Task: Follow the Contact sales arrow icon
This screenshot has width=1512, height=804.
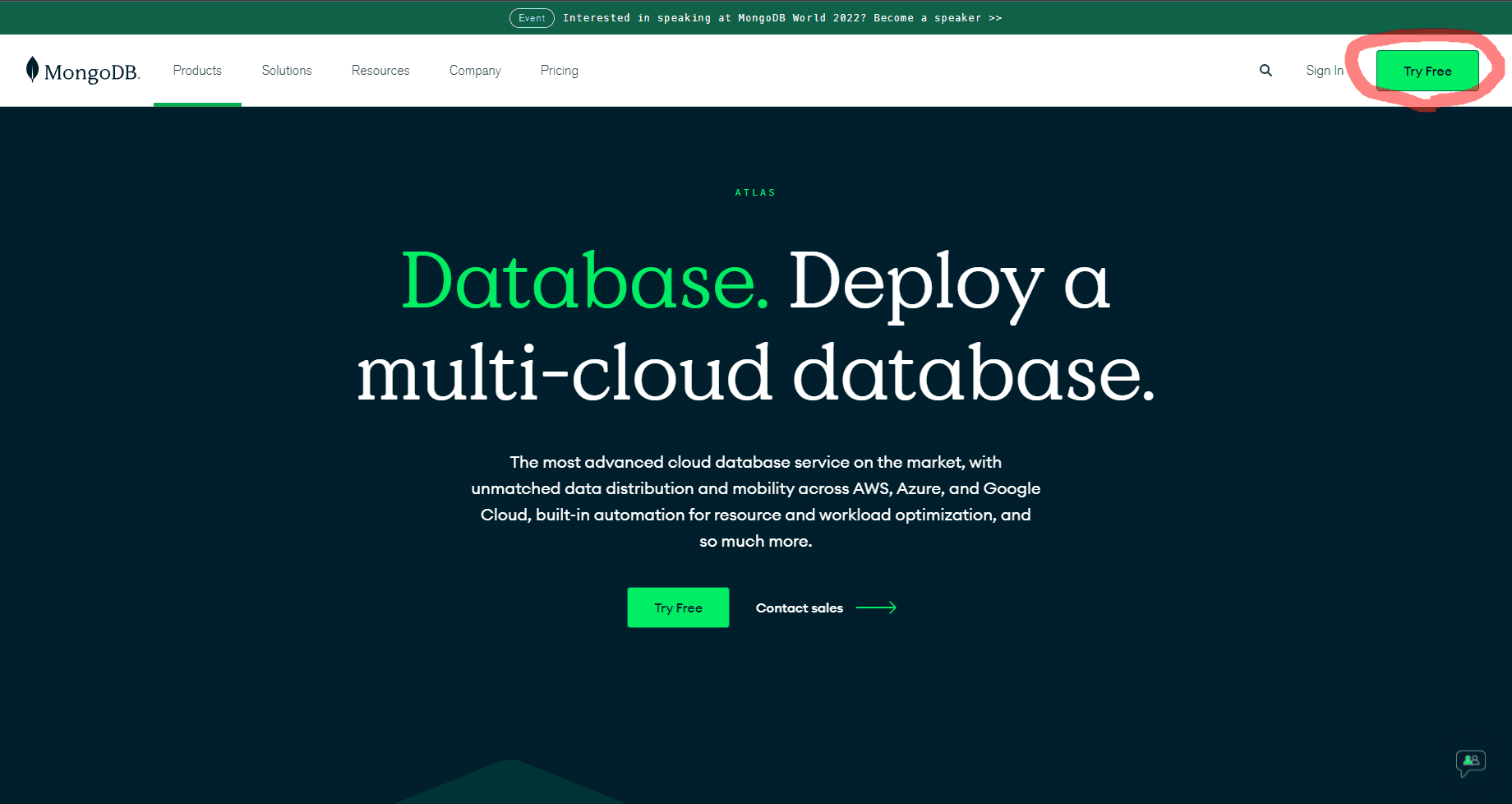Action: point(876,608)
